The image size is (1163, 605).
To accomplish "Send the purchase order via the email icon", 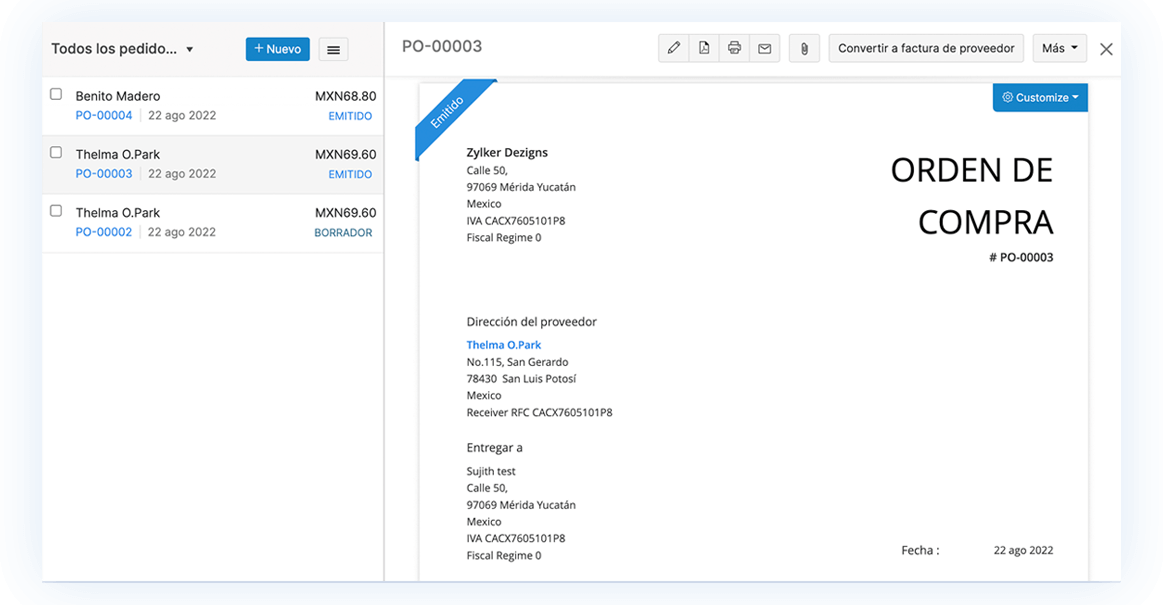I will (x=764, y=47).
